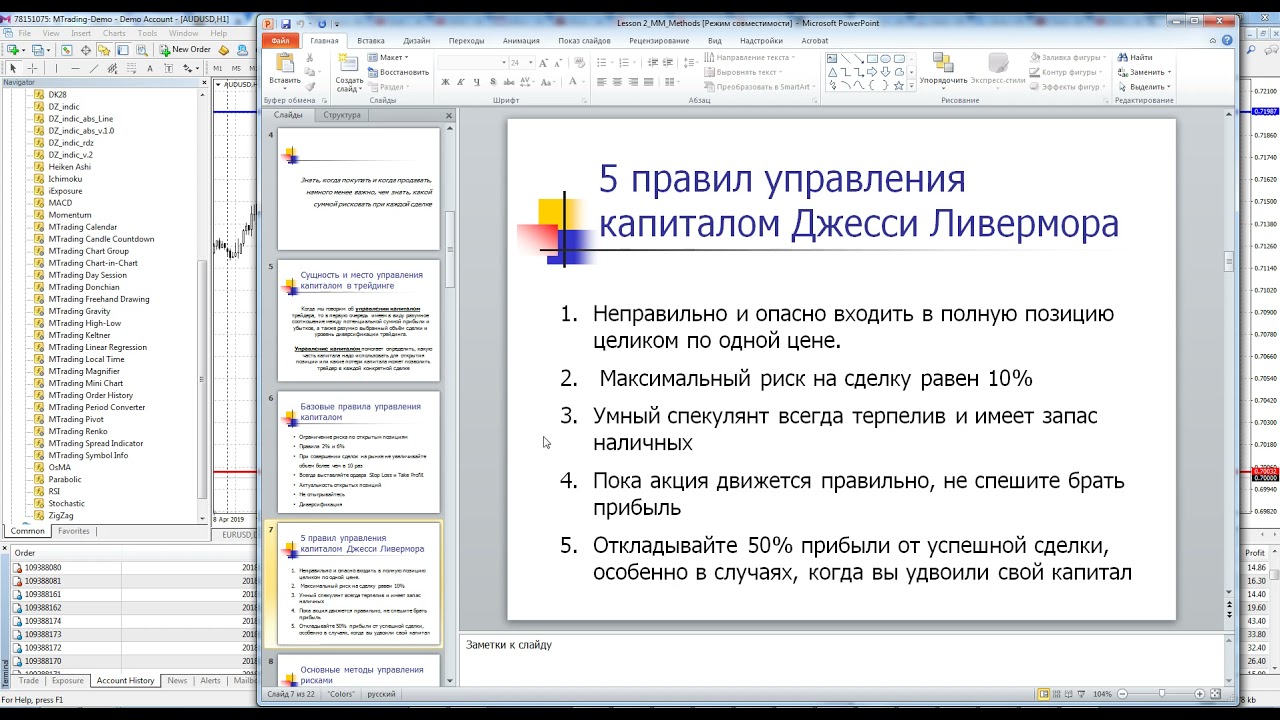The image size is (1280, 720).
Task: Click the Save icon in PowerPoint's quick access toolbar
Action: click(x=286, y=24)
